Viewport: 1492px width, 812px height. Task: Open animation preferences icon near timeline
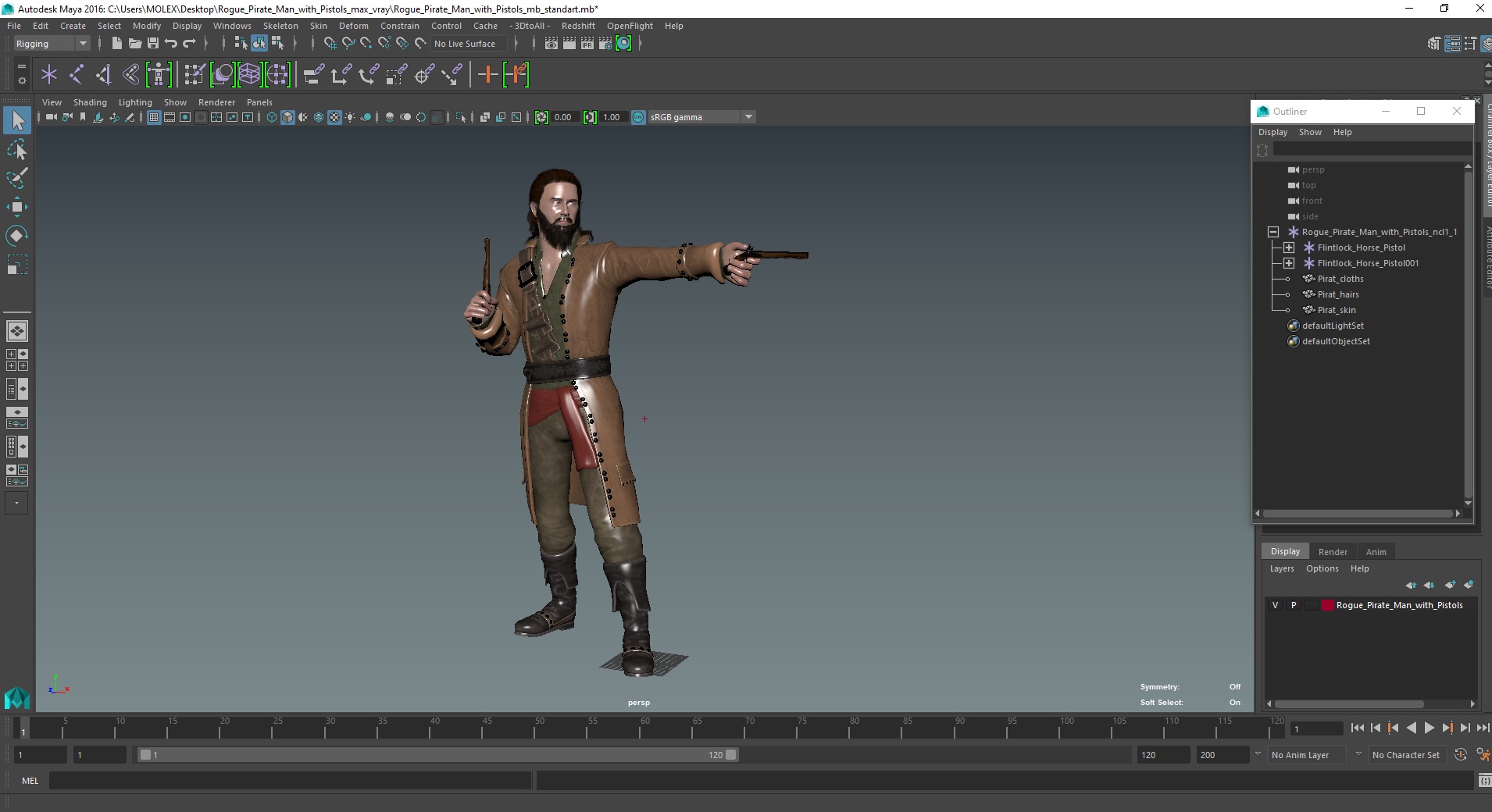[x=1482, y=755]
